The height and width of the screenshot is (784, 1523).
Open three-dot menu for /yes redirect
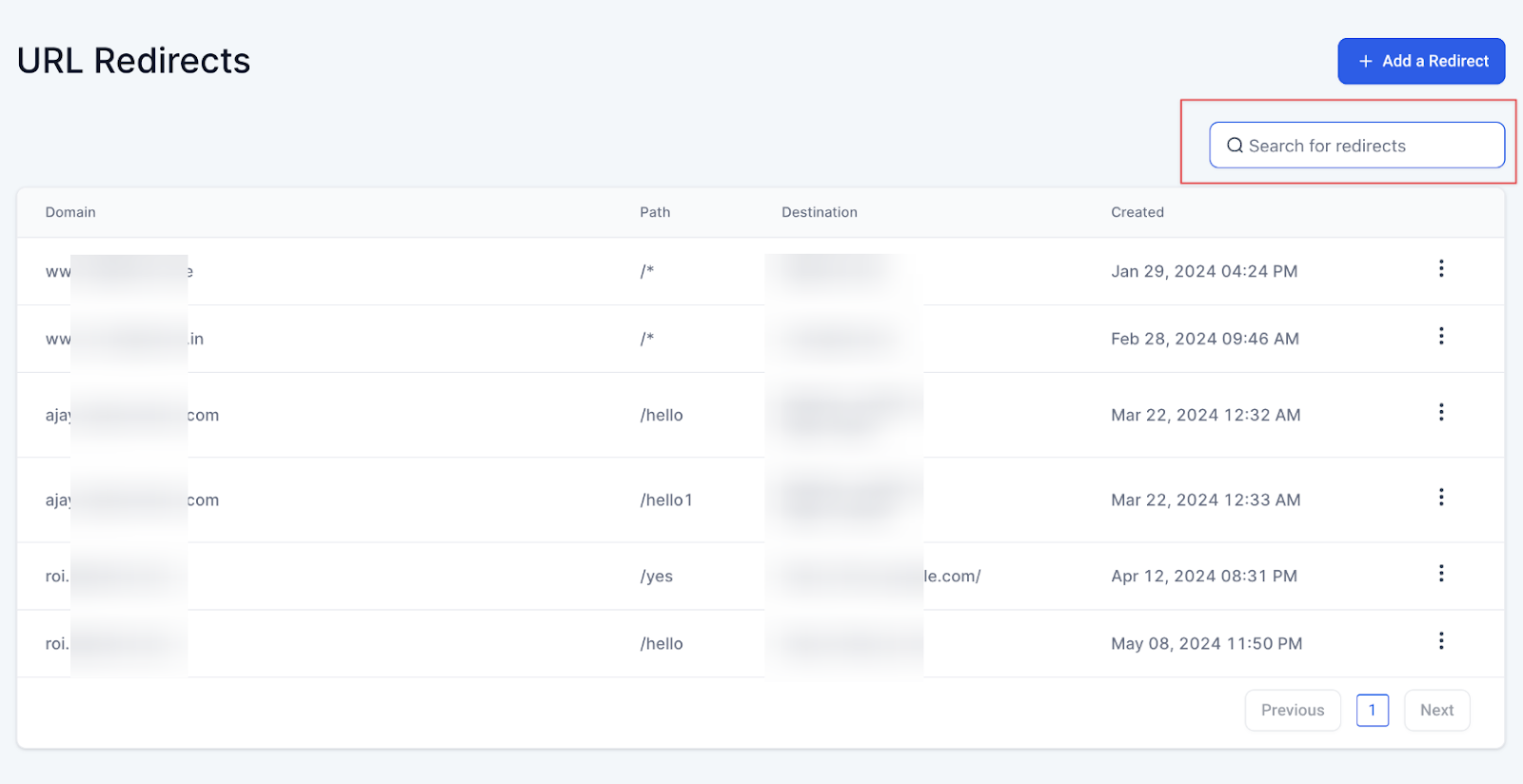click(1440, 574)
